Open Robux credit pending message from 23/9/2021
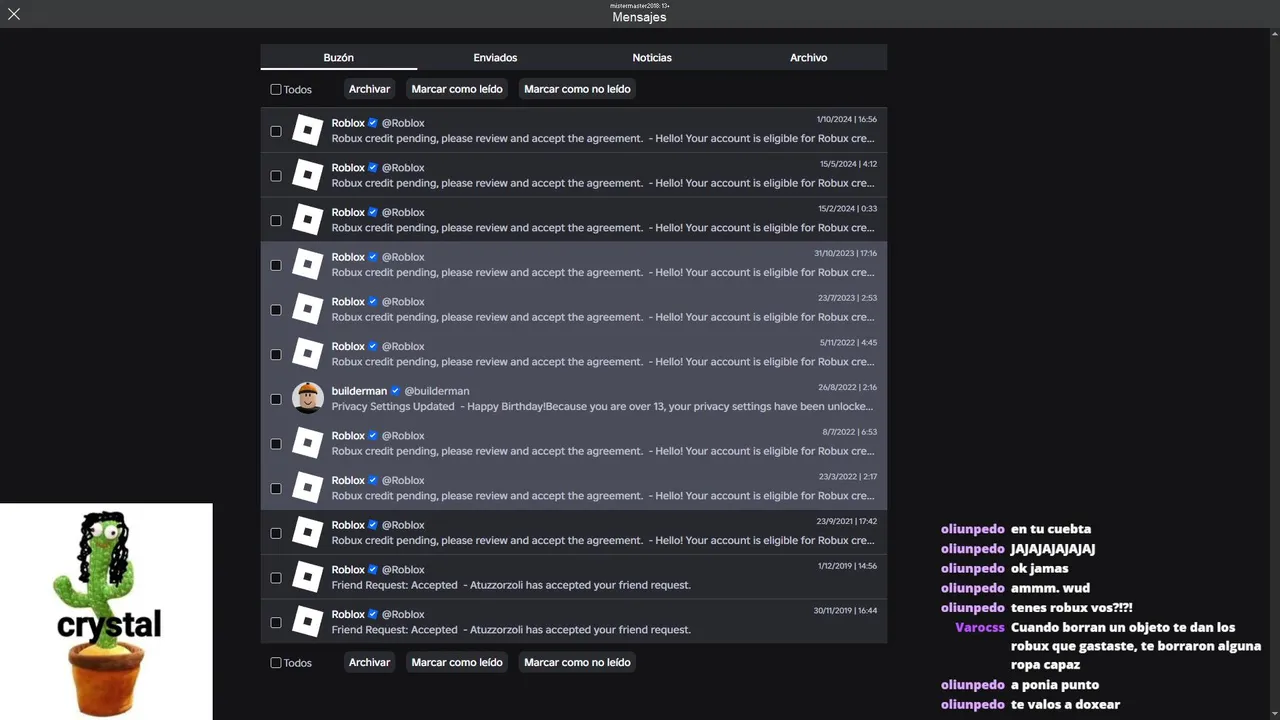1280x720 pixels. (x=574, y=532)
